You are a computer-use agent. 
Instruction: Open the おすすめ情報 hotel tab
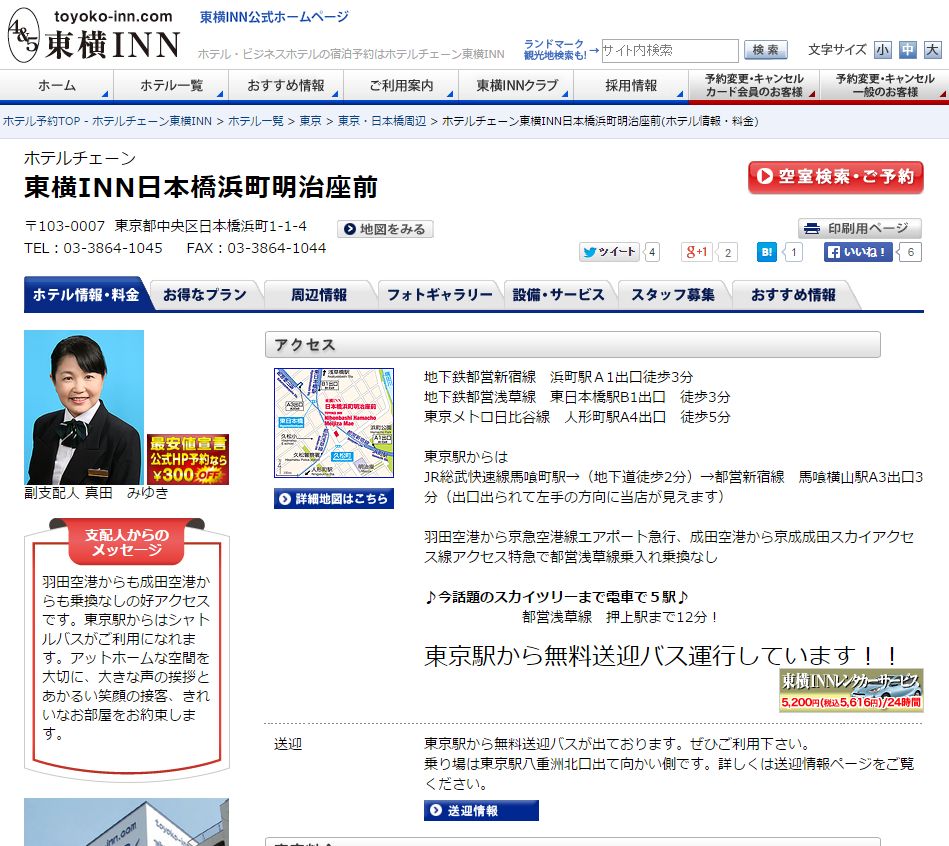pyautogui.click(x=793, y=295)
